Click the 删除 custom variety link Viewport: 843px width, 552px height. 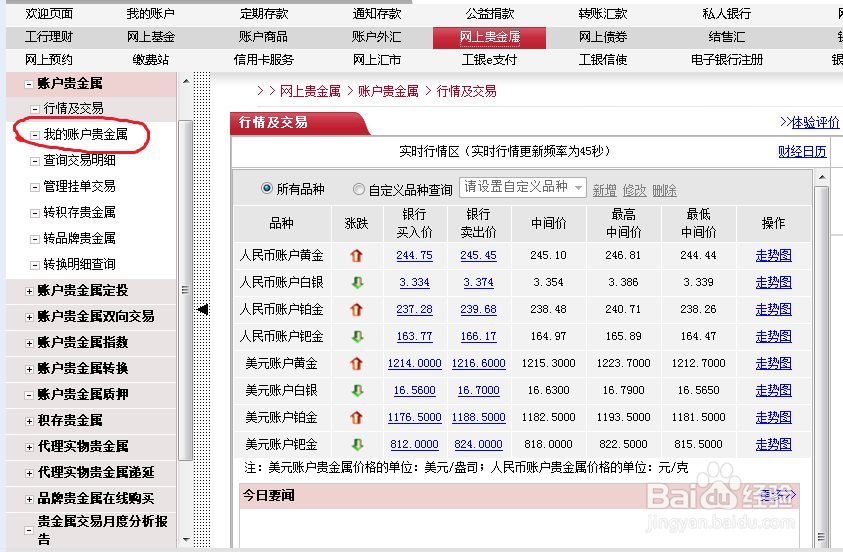tap(665, 190)
